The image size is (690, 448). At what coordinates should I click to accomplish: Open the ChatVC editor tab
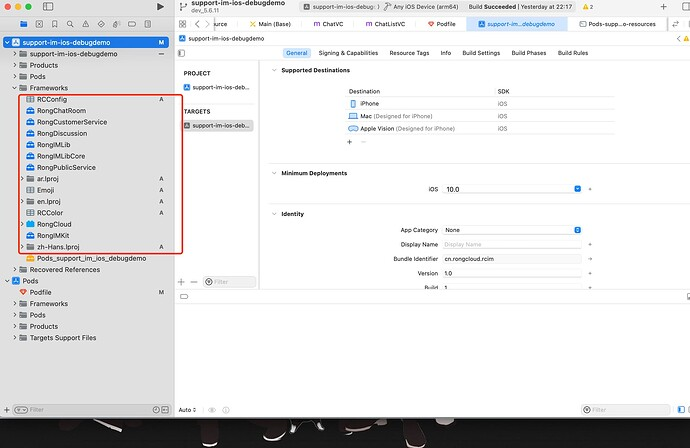click(328, 24)
